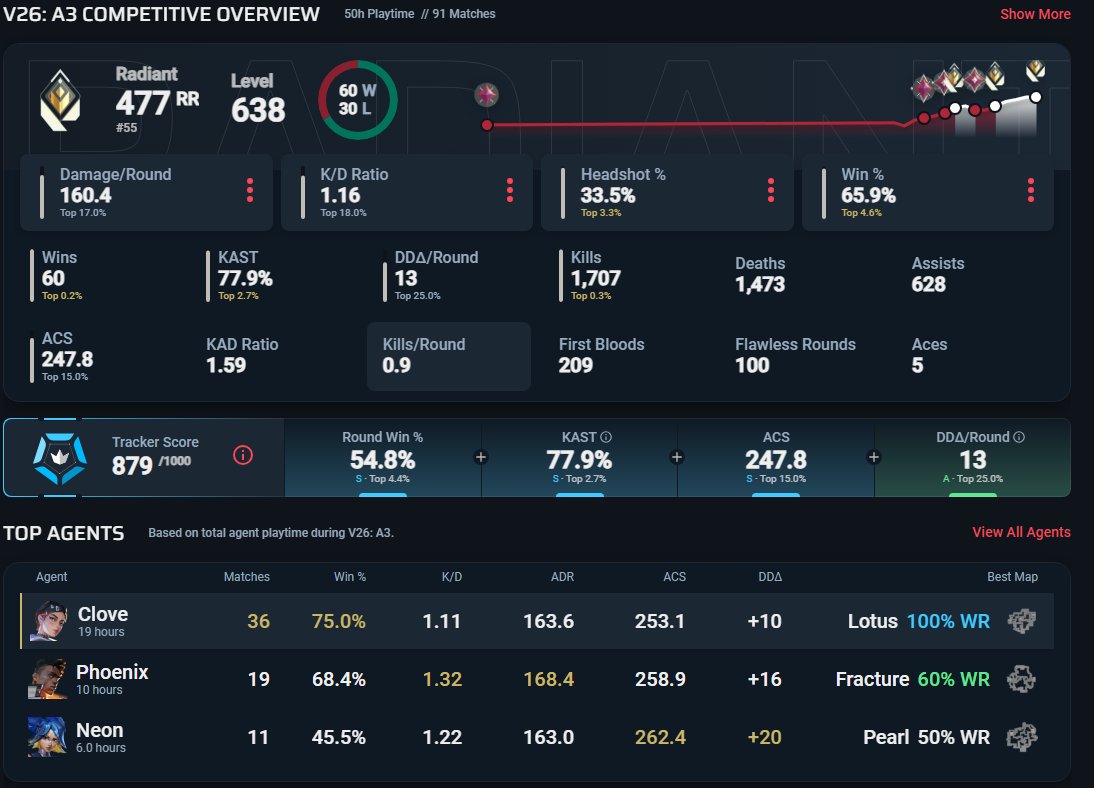
Task: Select the Clove agent name
Action: pos(103,614)
